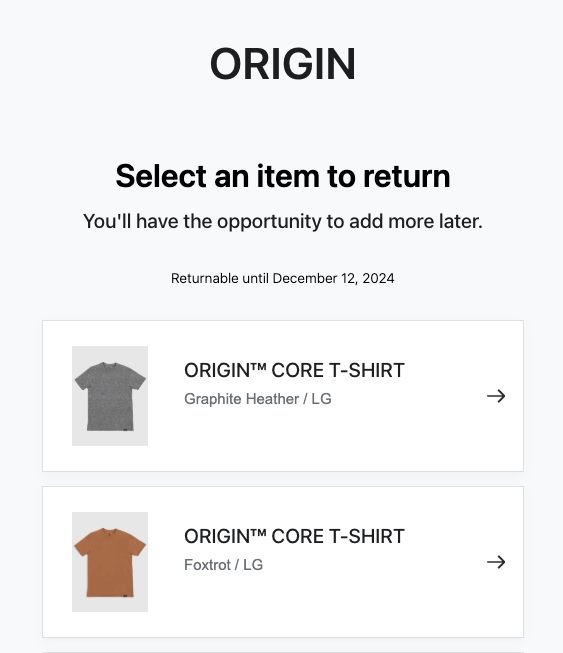Image resolution: width=563 pixels, height=653 pixels.
Task: Click the ORIGIN logo at top
Action: (x=283, y=64)
